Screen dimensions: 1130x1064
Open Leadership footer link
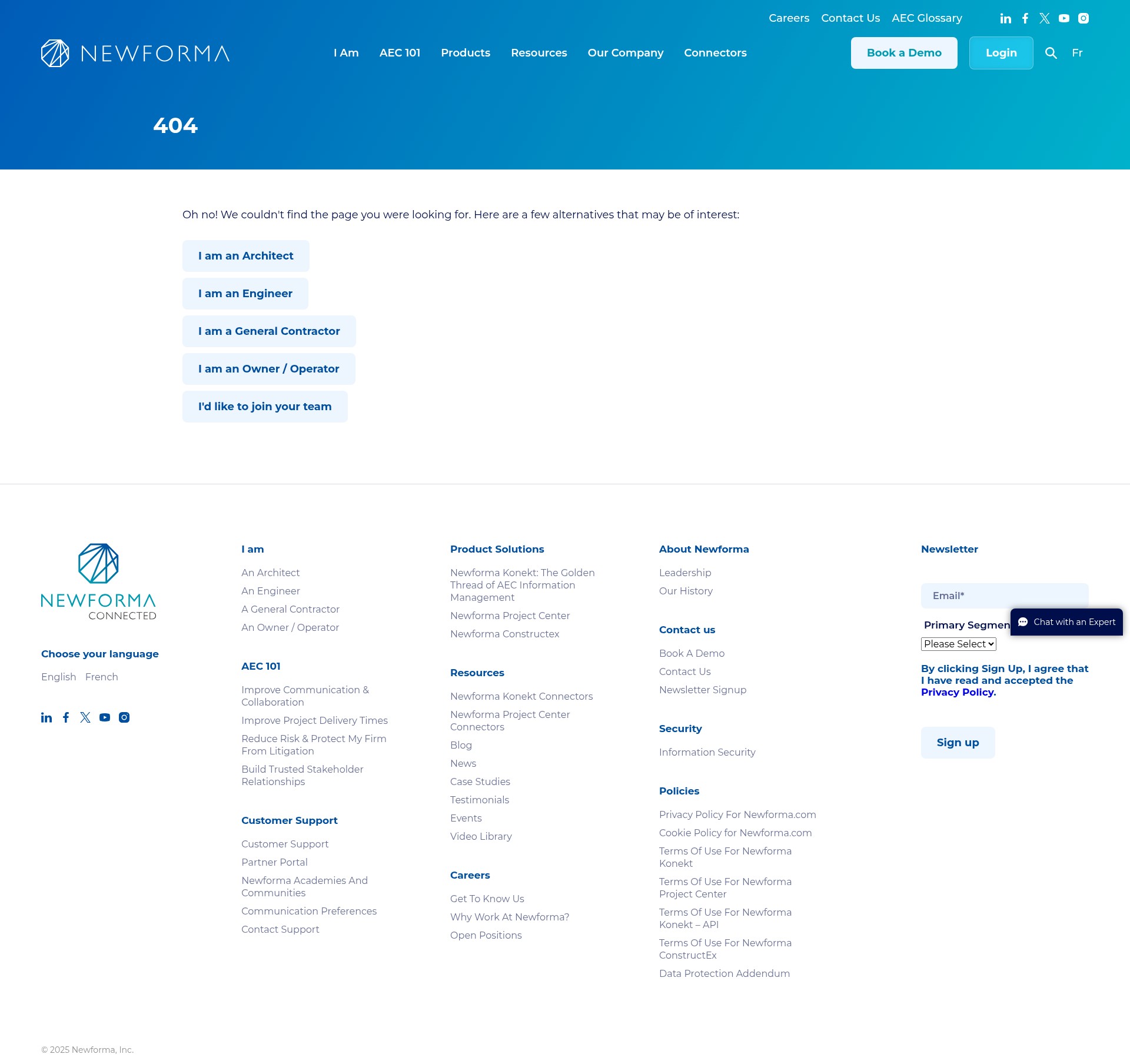click(685, 573)
